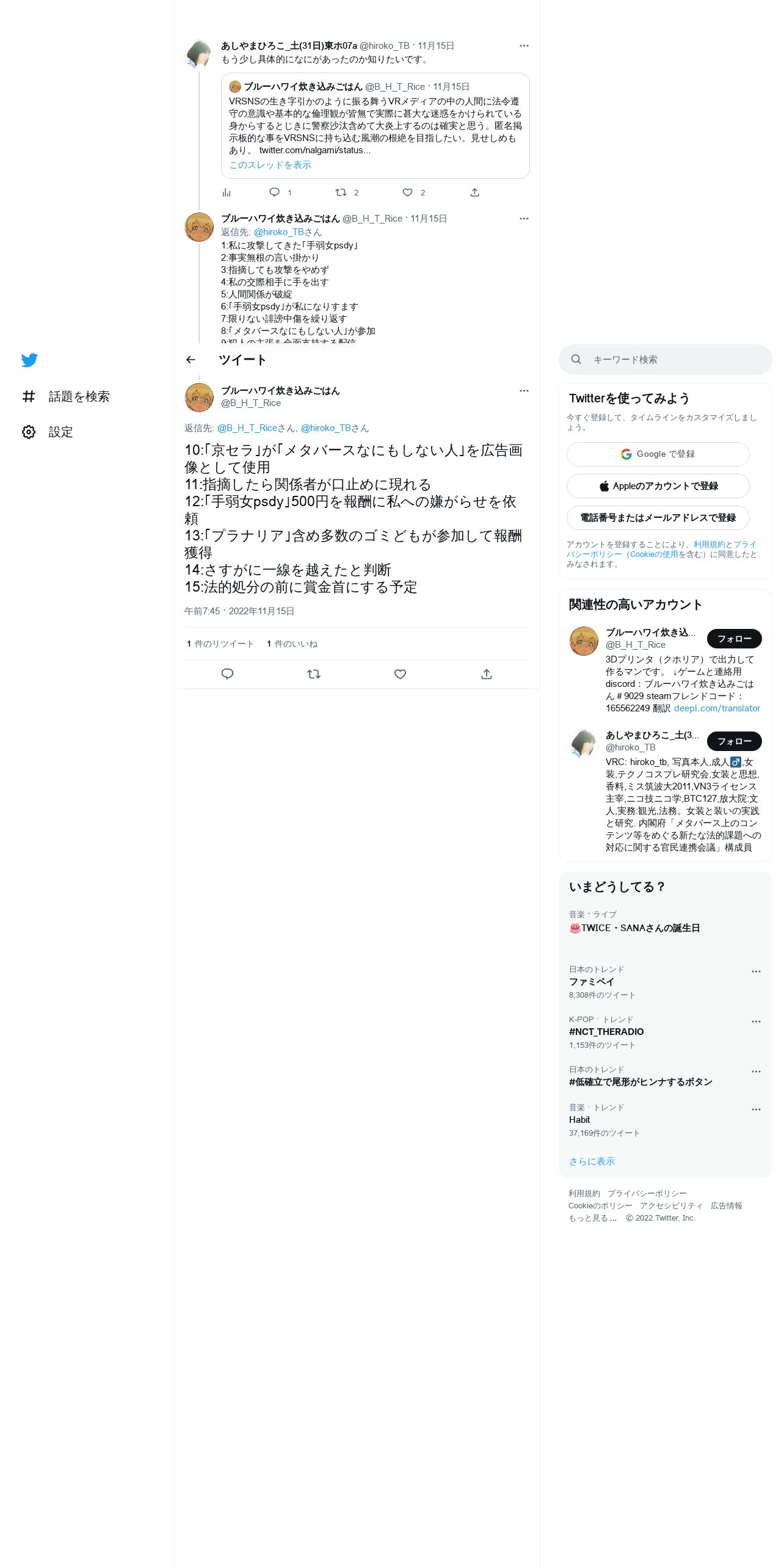Go back with the arrow beside ツイート
784x1568 pixels.
coord(191,360)
